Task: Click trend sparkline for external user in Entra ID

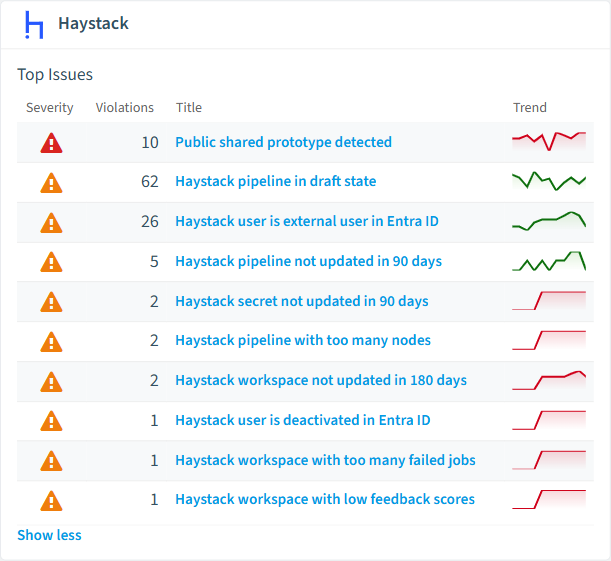Action: [549, 221]
